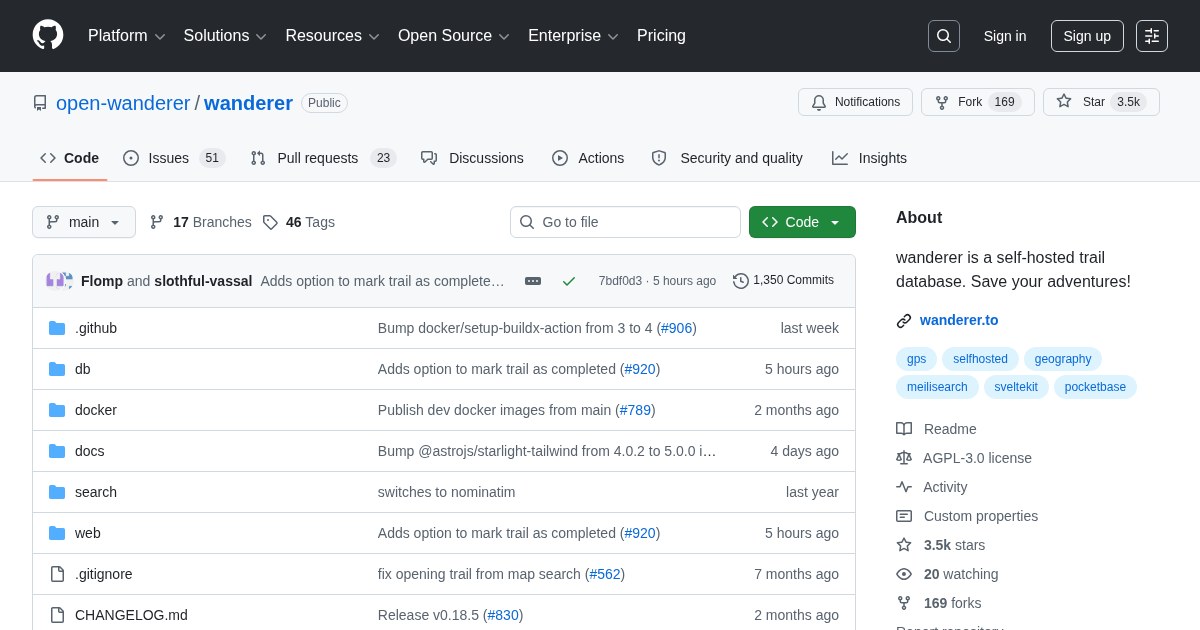Open the slothful-vassal author link
This screenshot has width=1200, height=630.
pos(203,281)
